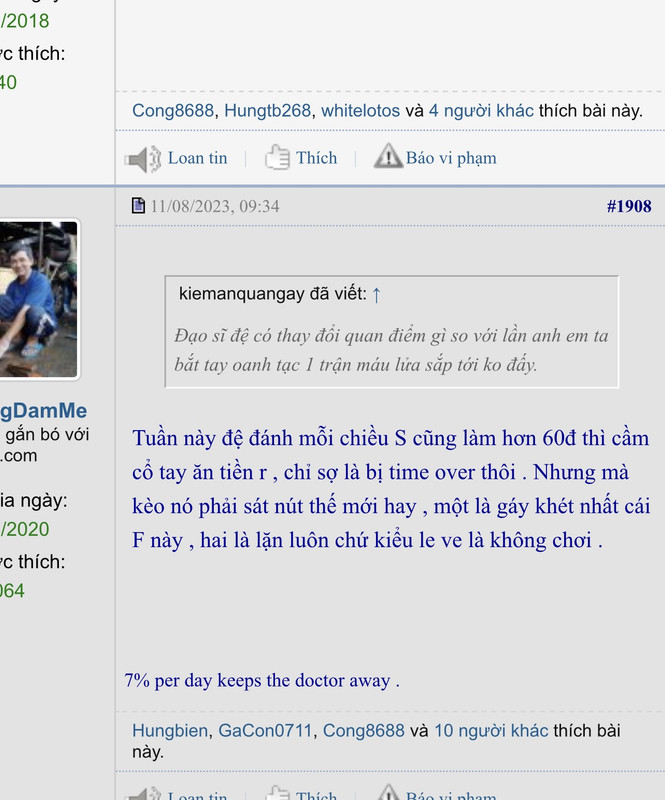Click the Loan tin text link
This screenshot has height=800, width=665.
[x=198, y=158]
